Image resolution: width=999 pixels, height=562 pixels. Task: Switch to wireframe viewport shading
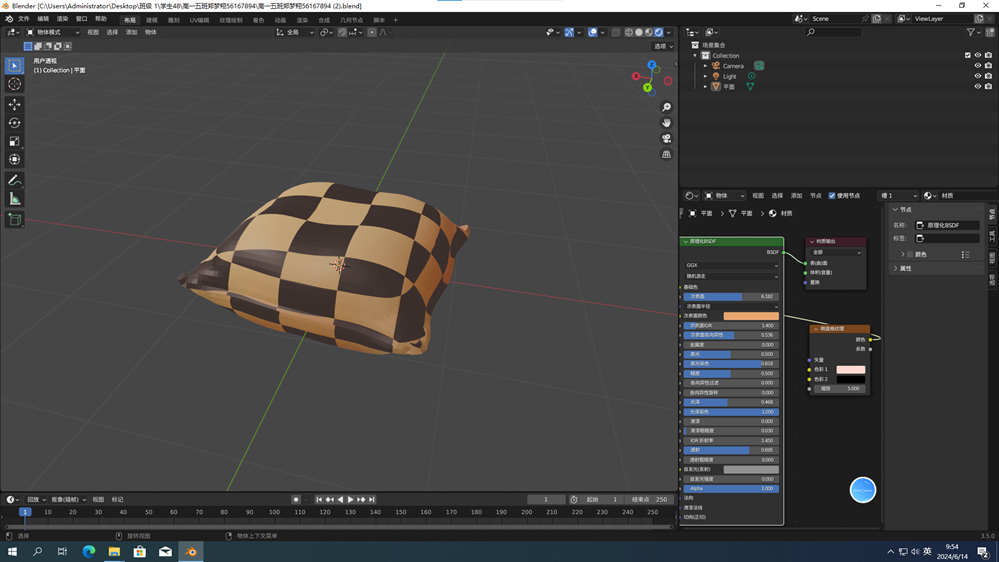[x=629, y=32]
